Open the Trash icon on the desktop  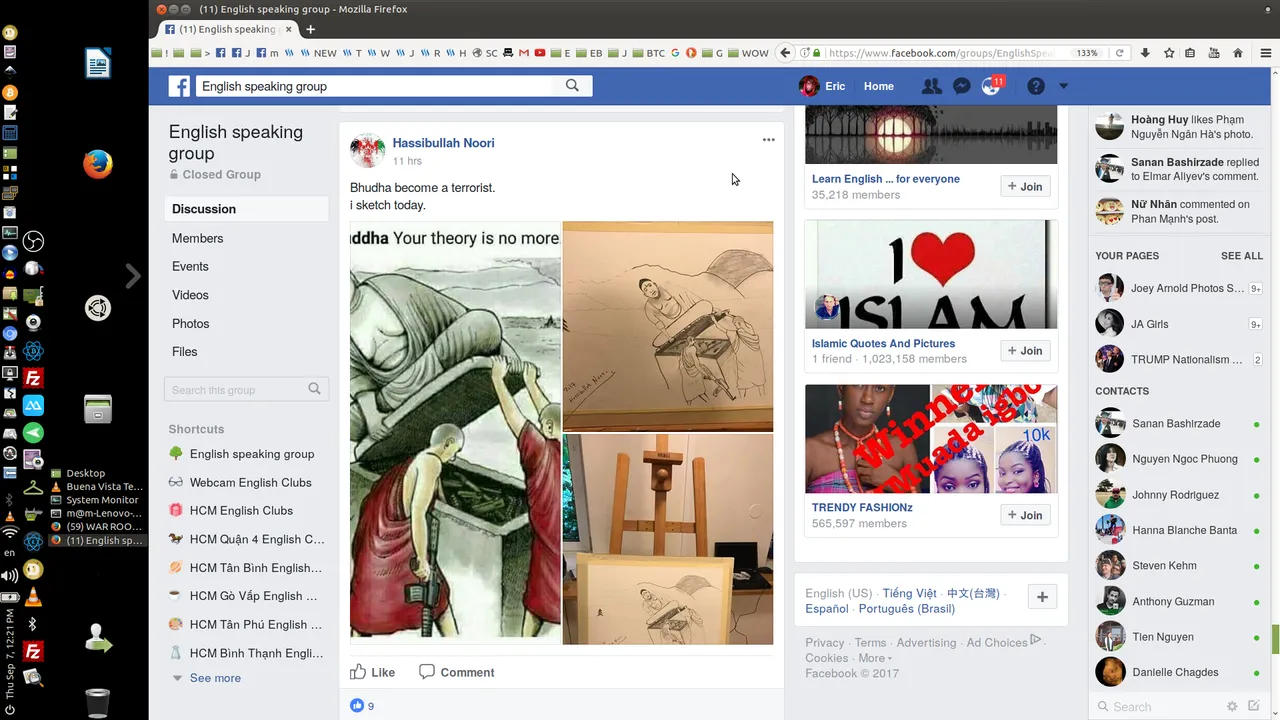97,704
